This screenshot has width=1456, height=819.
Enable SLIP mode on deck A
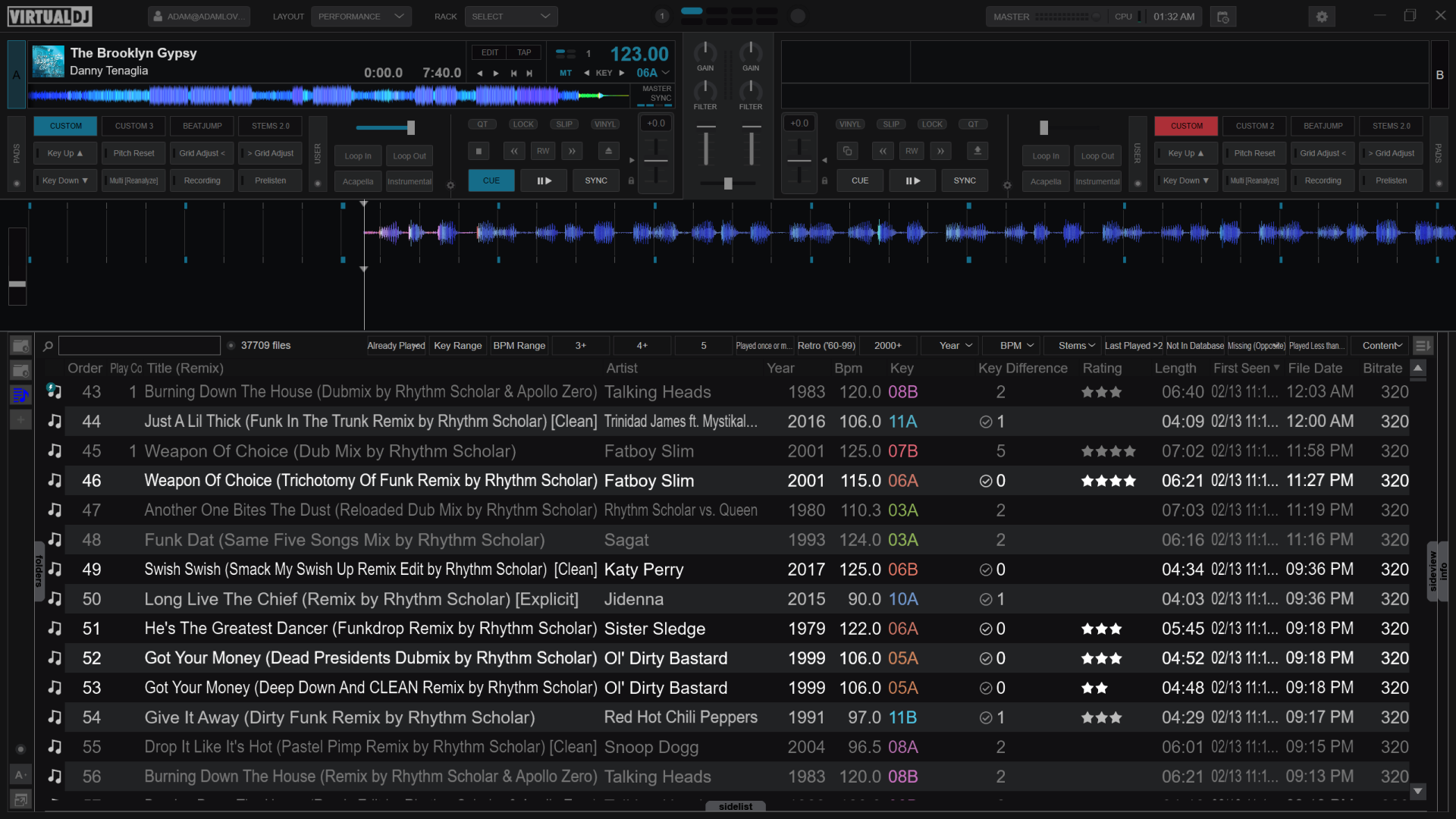[564, 124]
